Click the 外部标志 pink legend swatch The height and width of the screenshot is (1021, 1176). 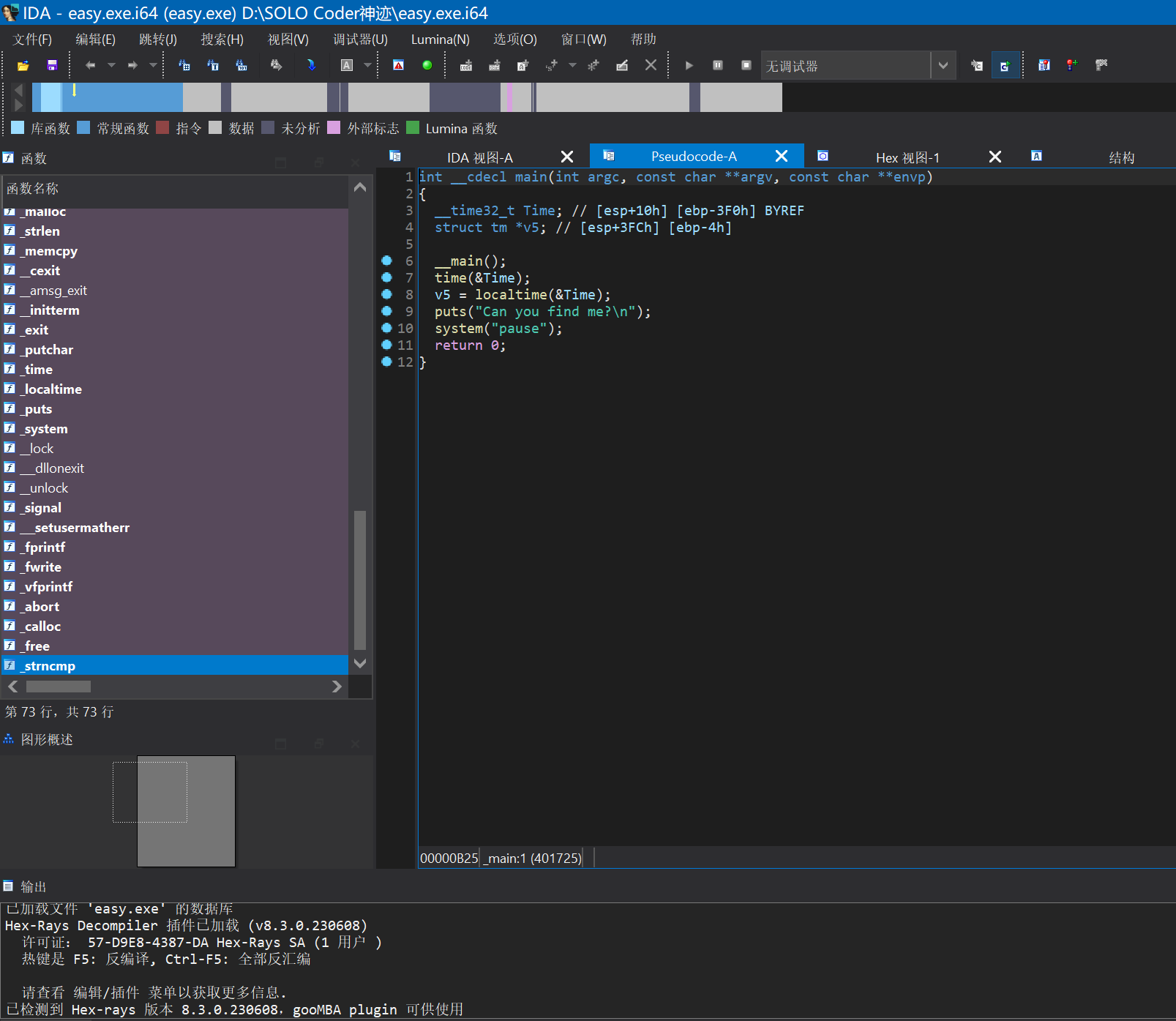coord(334,128)
